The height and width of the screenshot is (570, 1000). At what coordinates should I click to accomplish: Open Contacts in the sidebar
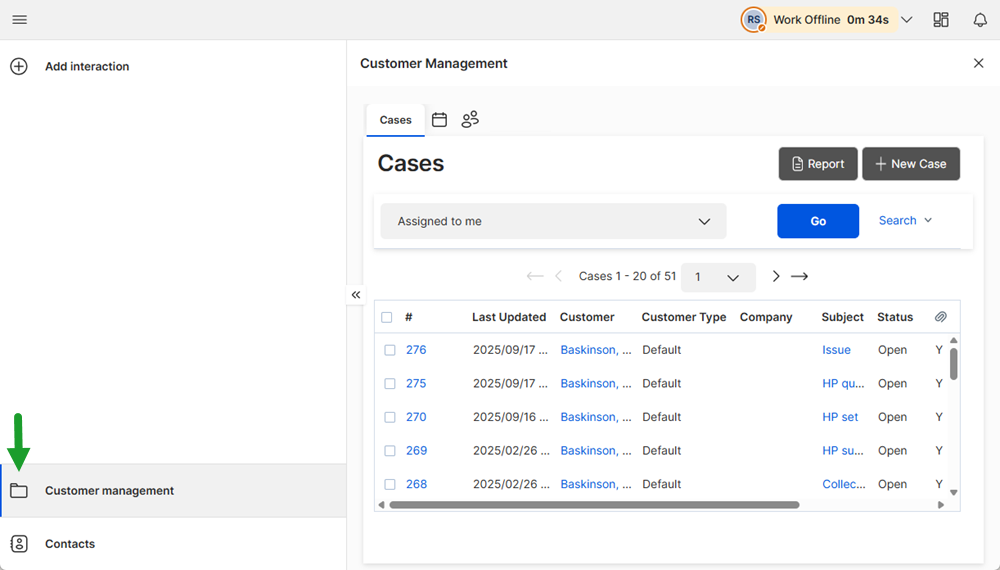pyautogui.click(x=70, y=544)
